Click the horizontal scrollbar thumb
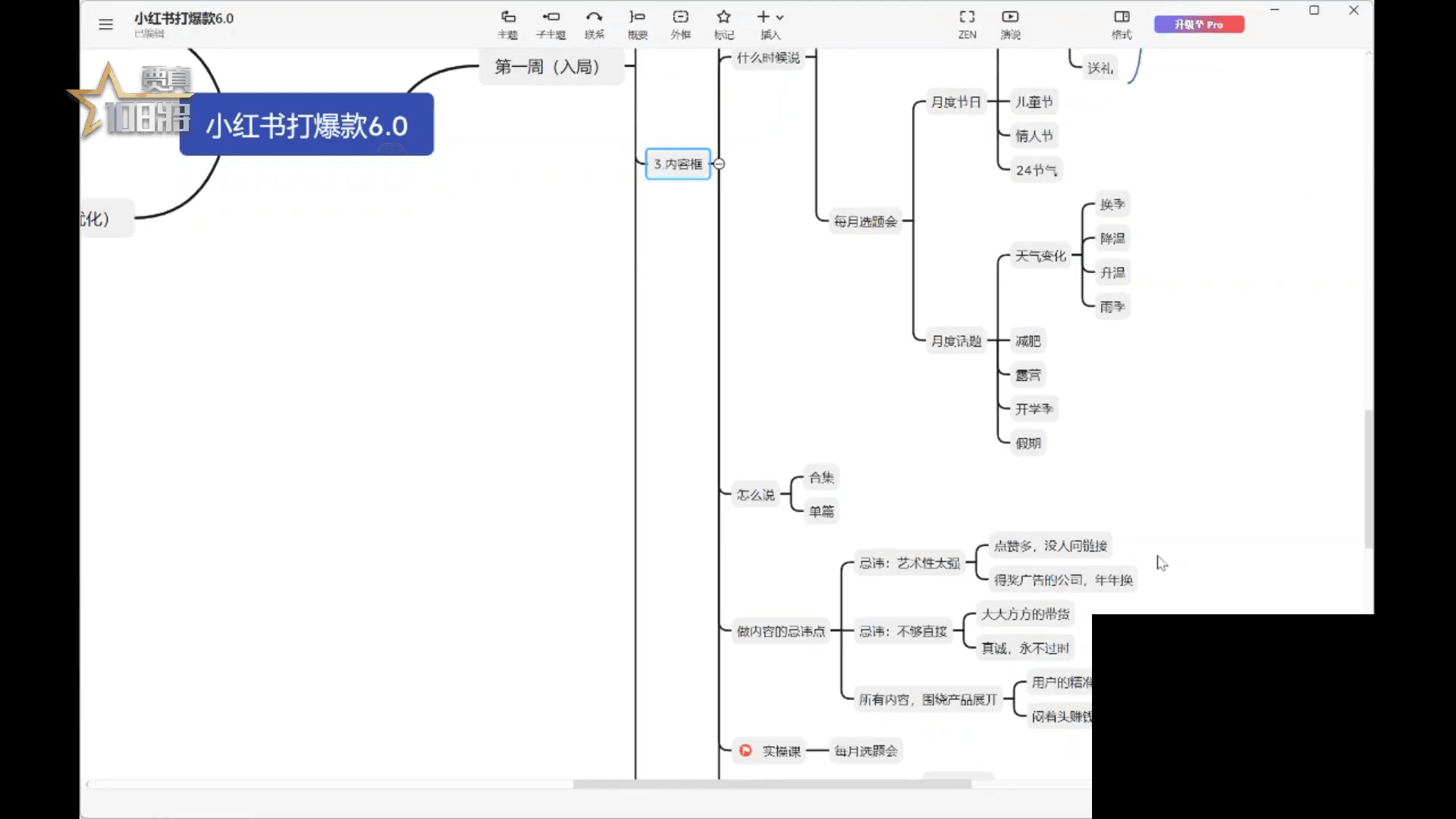Viewport: 1456px width, 819px height. (772, 784)
